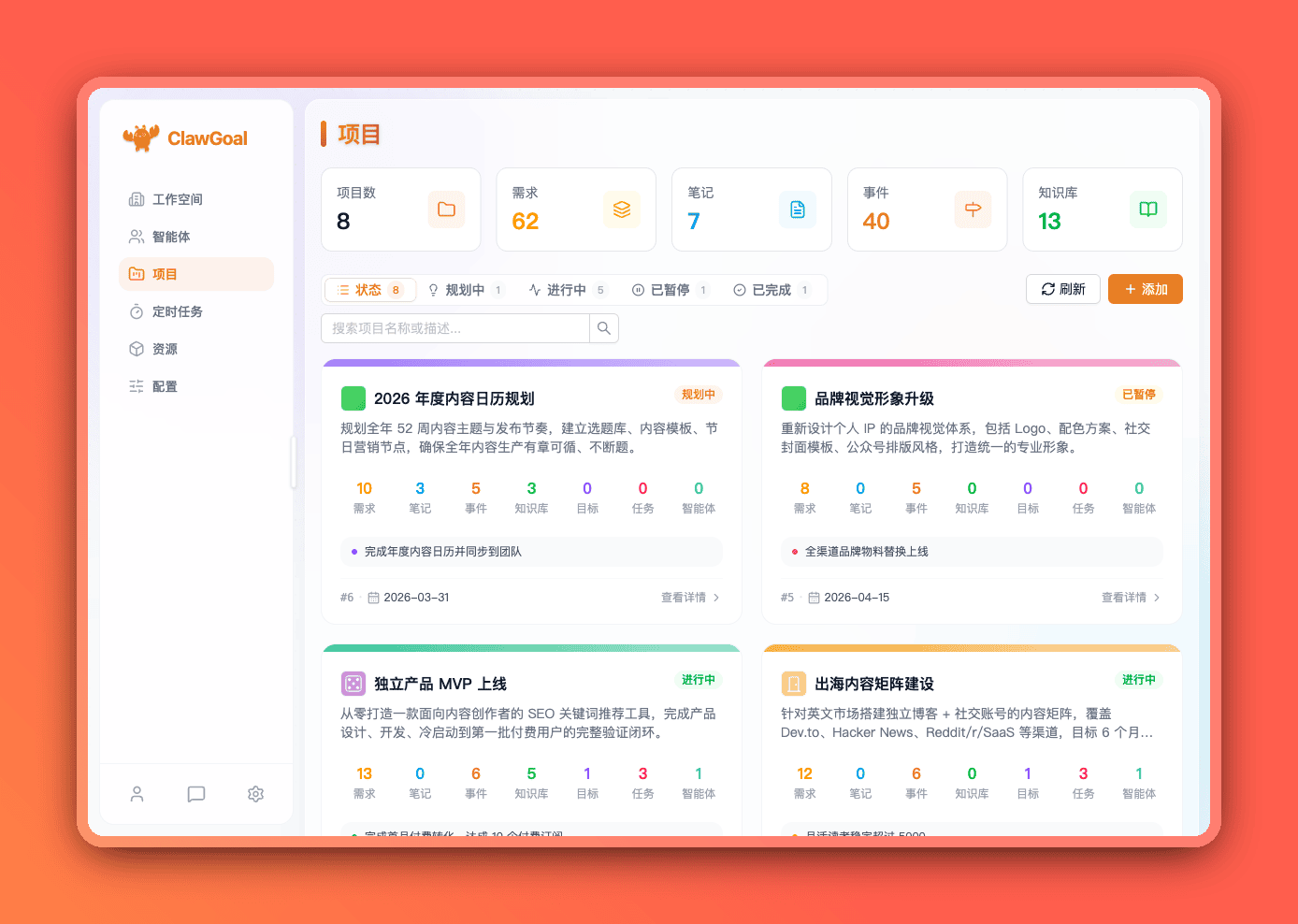Click the search magnifier button
The height and width of the screenshot is (924, 1298).
pos(604,328)
